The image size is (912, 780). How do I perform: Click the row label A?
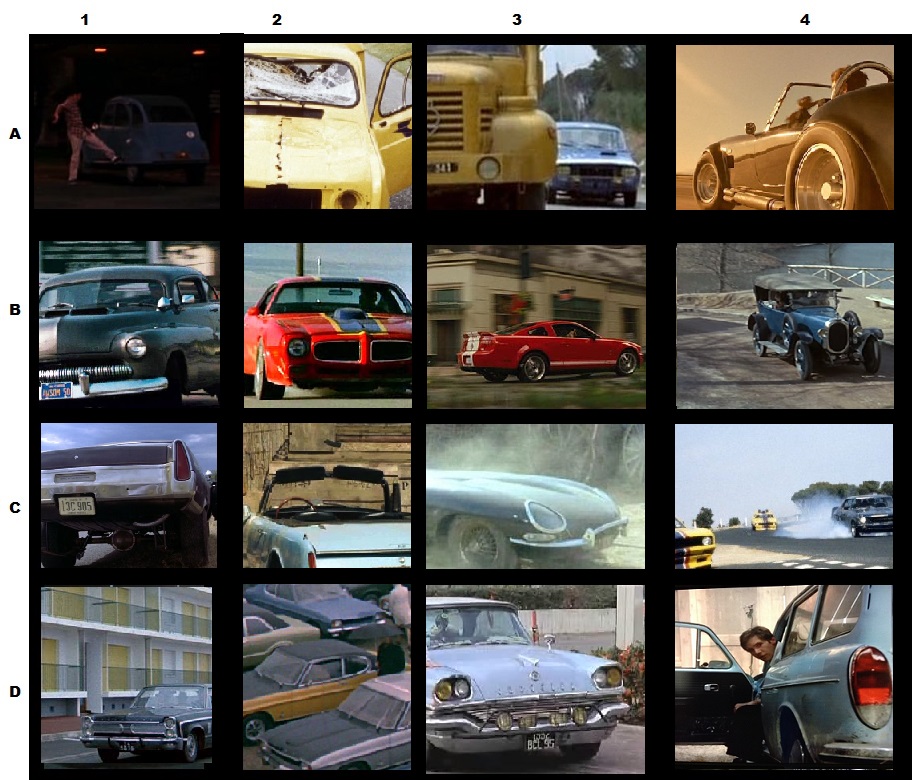click(x=15, y=134)
